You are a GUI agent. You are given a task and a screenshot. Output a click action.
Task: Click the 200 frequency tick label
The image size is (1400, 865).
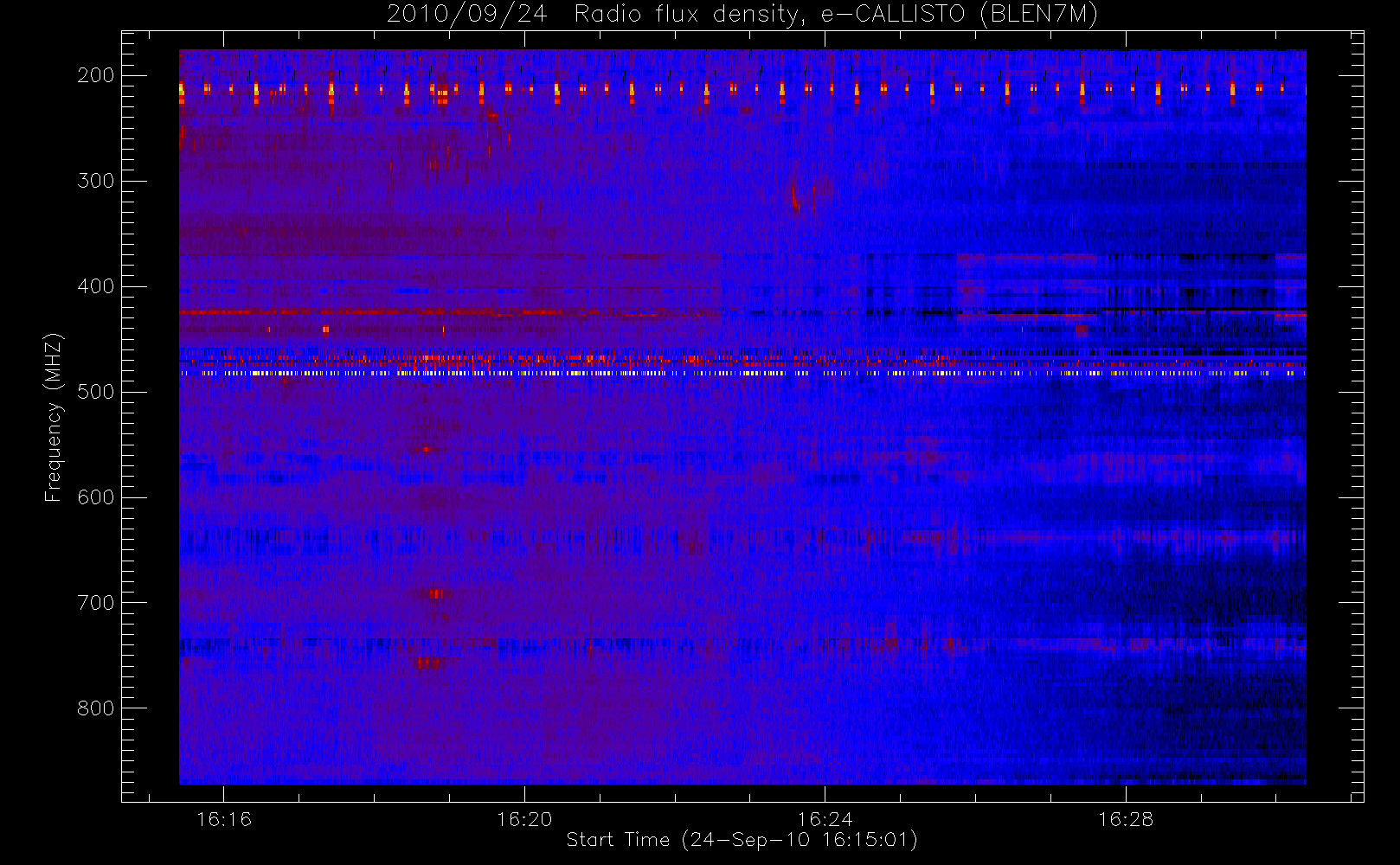pyautogui.click(x=95, y=75)
